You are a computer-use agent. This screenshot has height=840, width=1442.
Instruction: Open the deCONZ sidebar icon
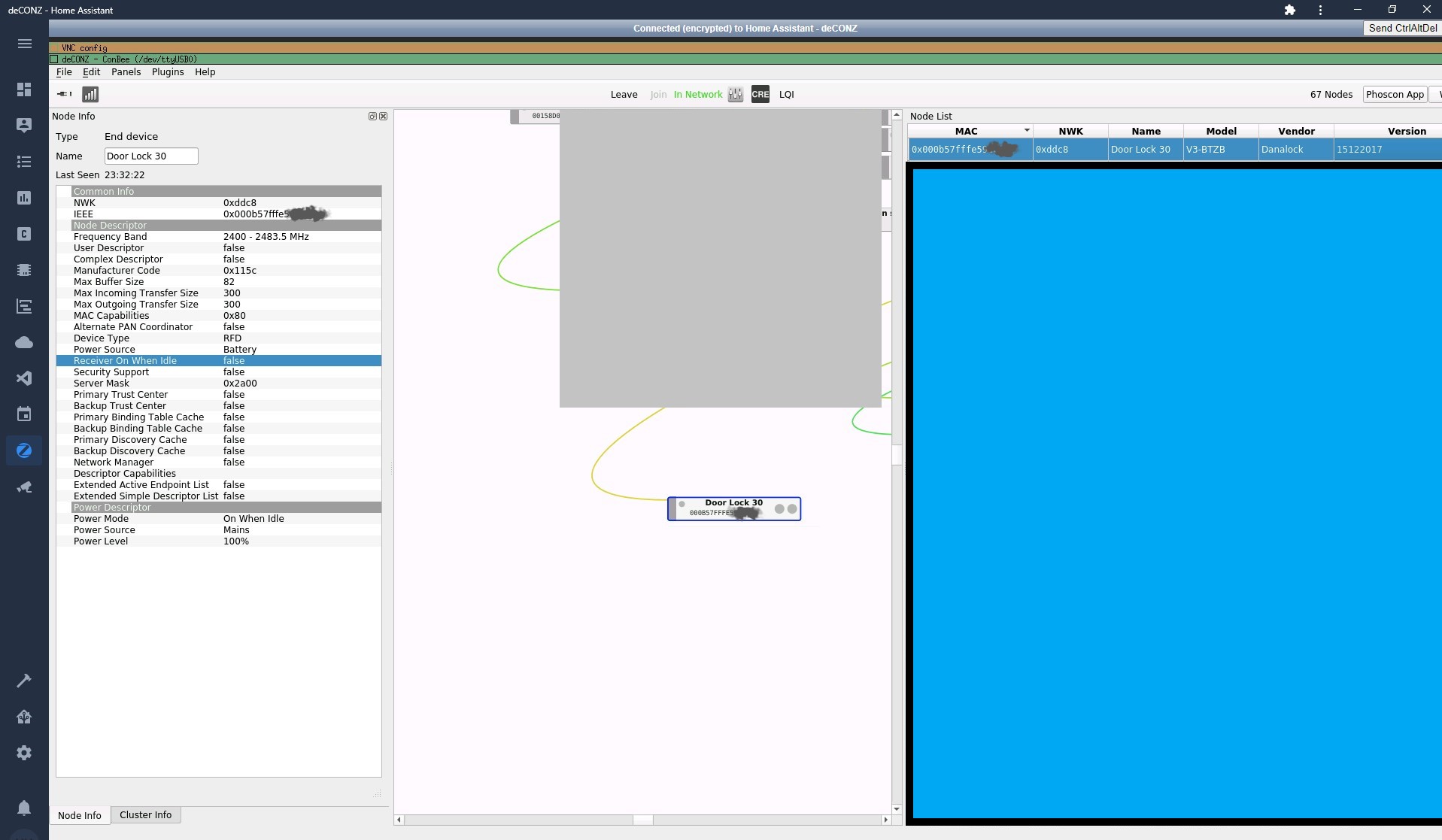click(24, 450)
